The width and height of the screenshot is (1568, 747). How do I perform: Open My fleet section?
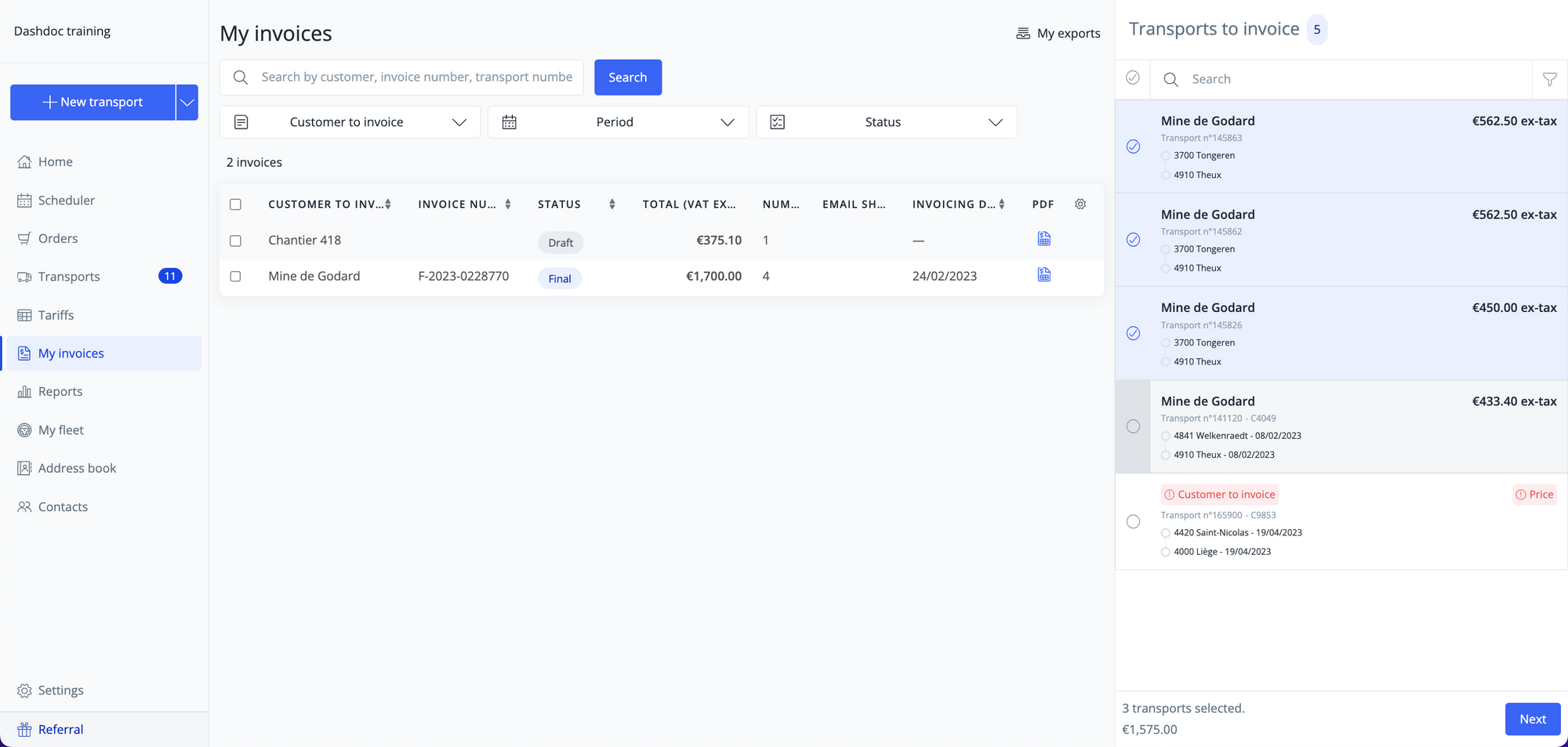[59, 430]
